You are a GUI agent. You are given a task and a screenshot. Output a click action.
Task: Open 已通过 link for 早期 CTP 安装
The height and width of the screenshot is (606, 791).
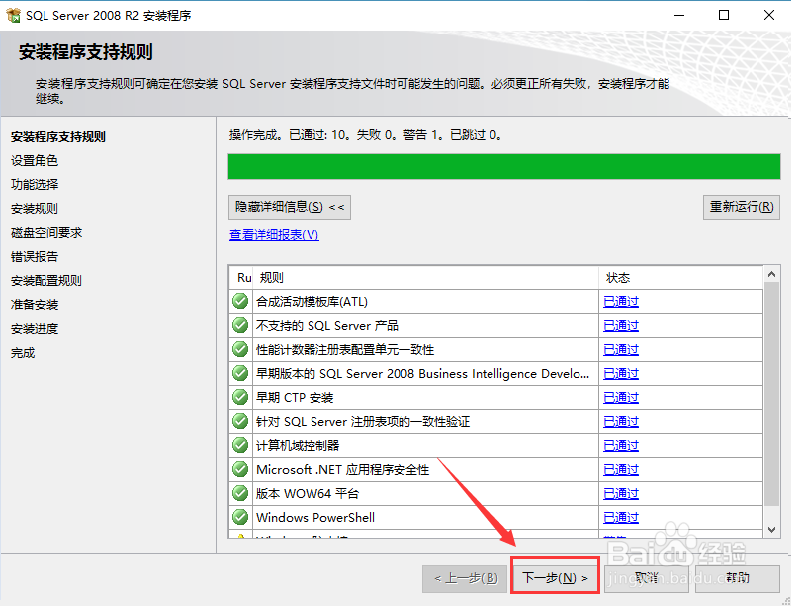(x=621, y=398)
